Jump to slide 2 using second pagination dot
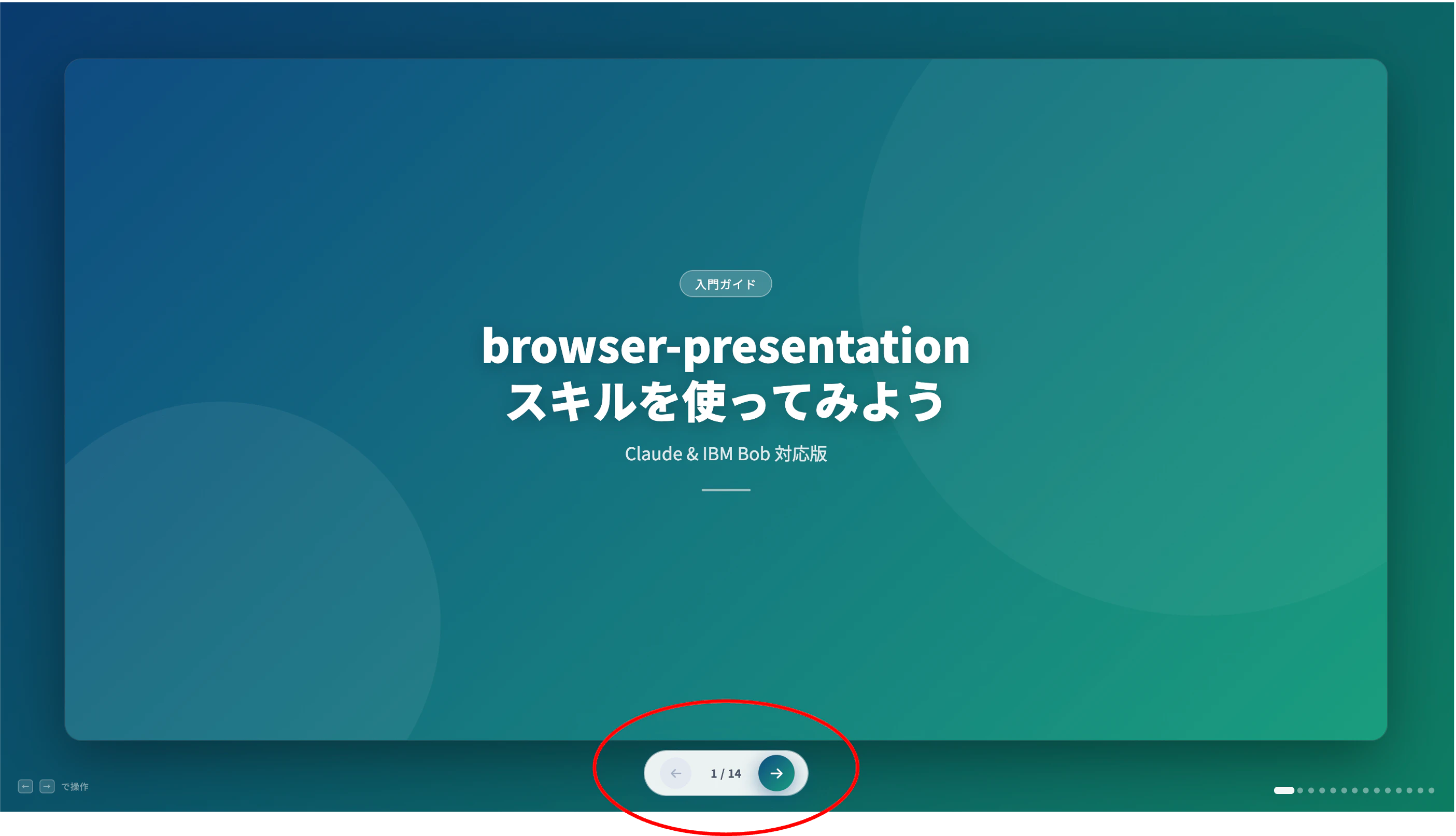The width and height of the screenshot is (1456, 836). point(1300,790)
